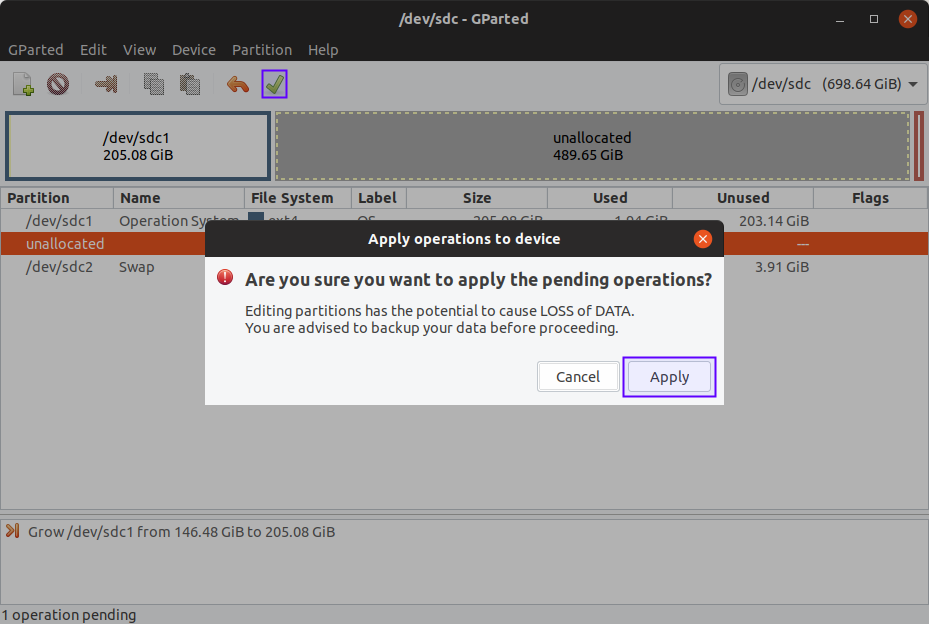Click the green checkmark Apply All icon
Viewport: 929px width, 624px height.
tap(274, 85)
